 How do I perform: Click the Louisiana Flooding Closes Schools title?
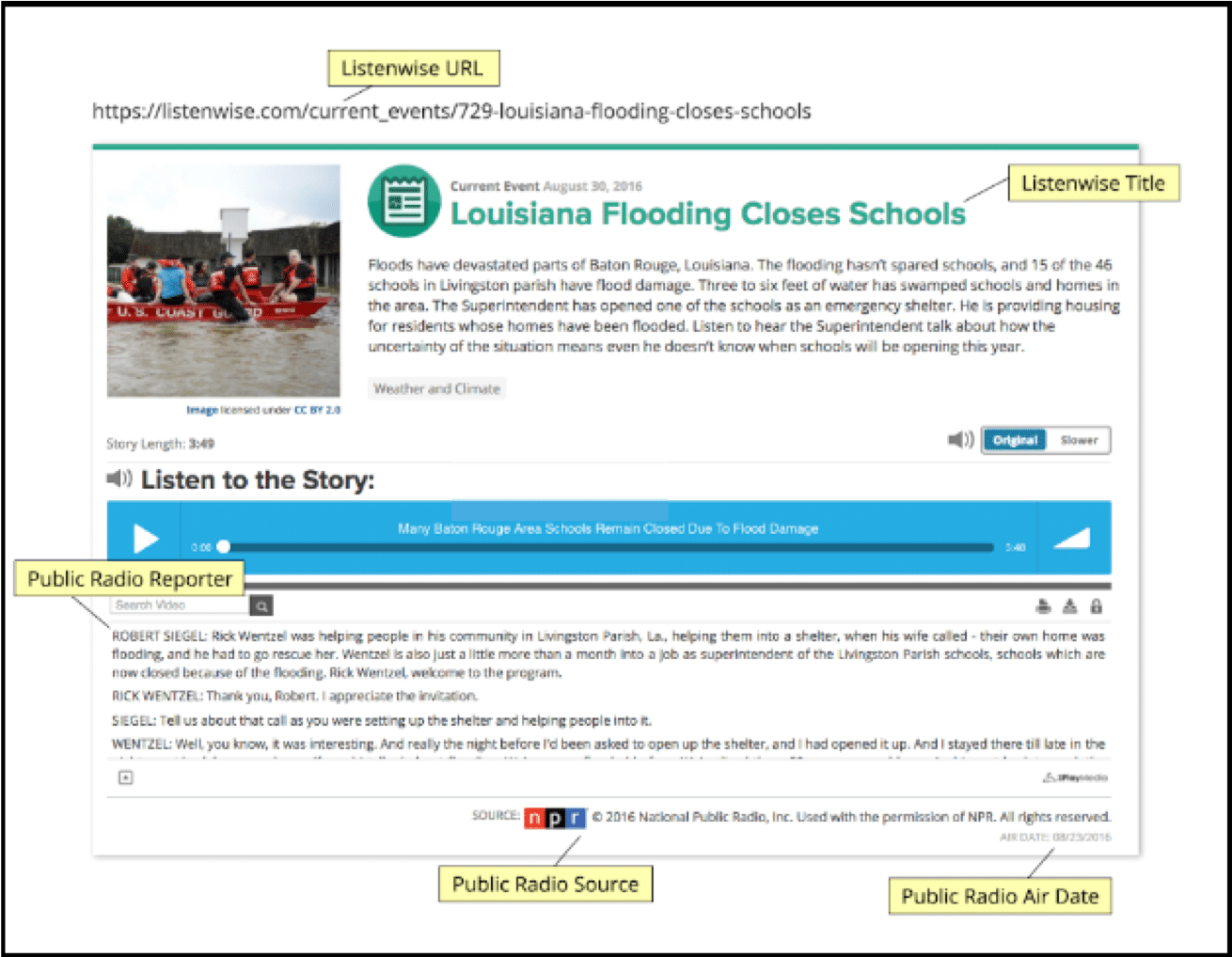tap(707, 214)
